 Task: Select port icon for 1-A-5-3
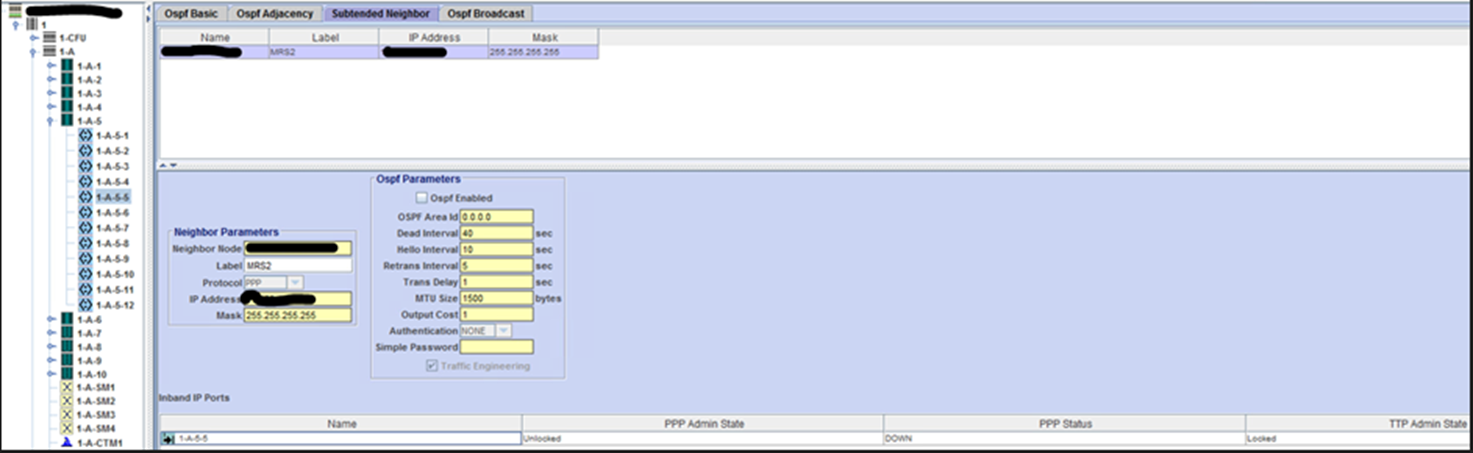click(x=85, y=166)
